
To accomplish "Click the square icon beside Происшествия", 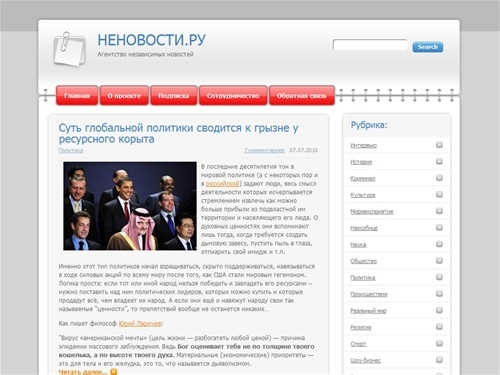I will 439,294.
